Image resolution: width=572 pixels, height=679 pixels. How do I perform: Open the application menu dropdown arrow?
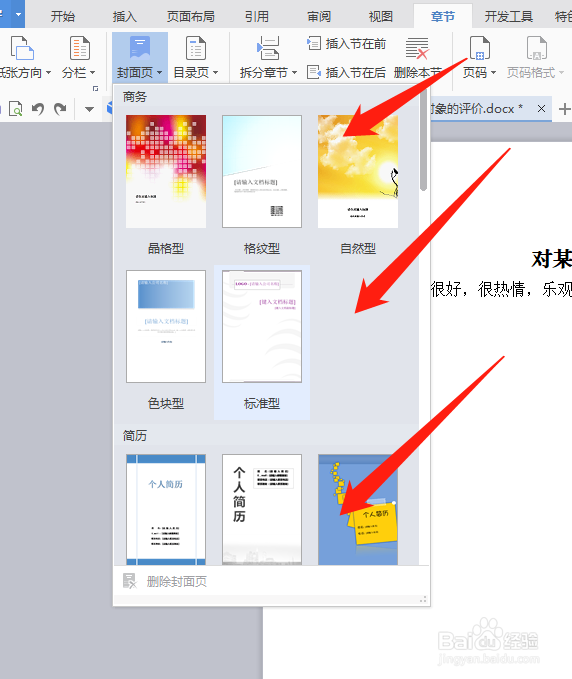point(18,14)
